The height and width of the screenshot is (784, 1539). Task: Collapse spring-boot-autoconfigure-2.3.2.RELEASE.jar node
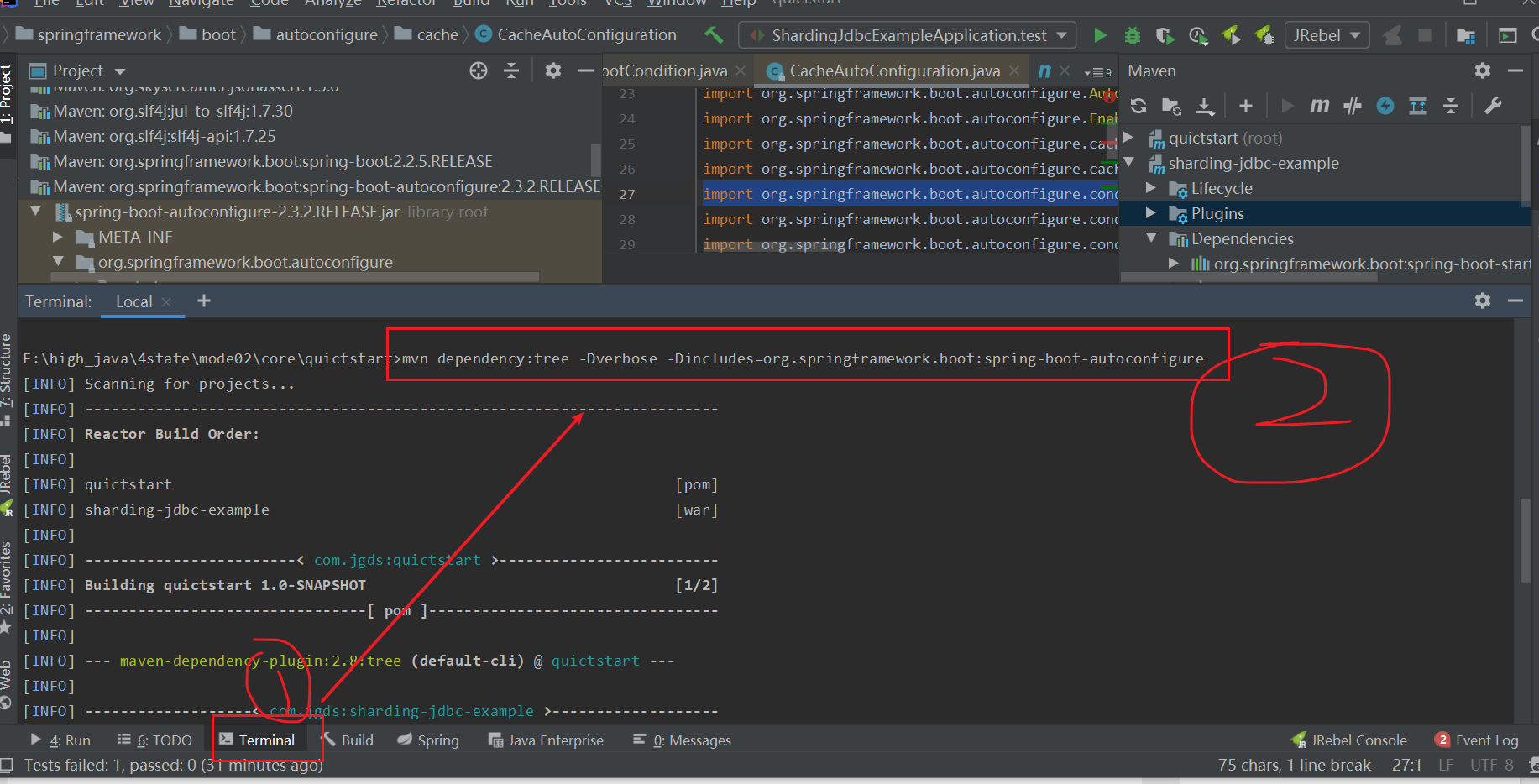coord(36,212)
